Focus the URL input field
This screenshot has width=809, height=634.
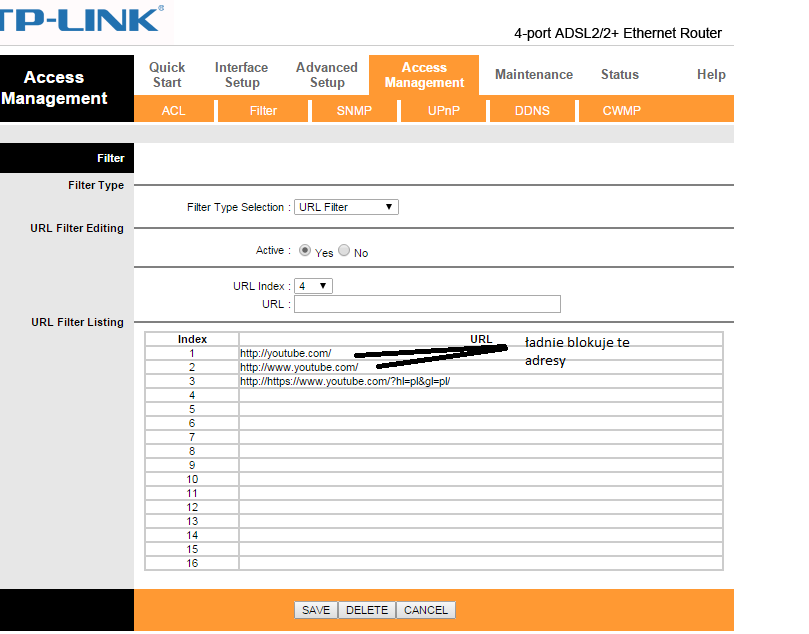pos(427,304)
